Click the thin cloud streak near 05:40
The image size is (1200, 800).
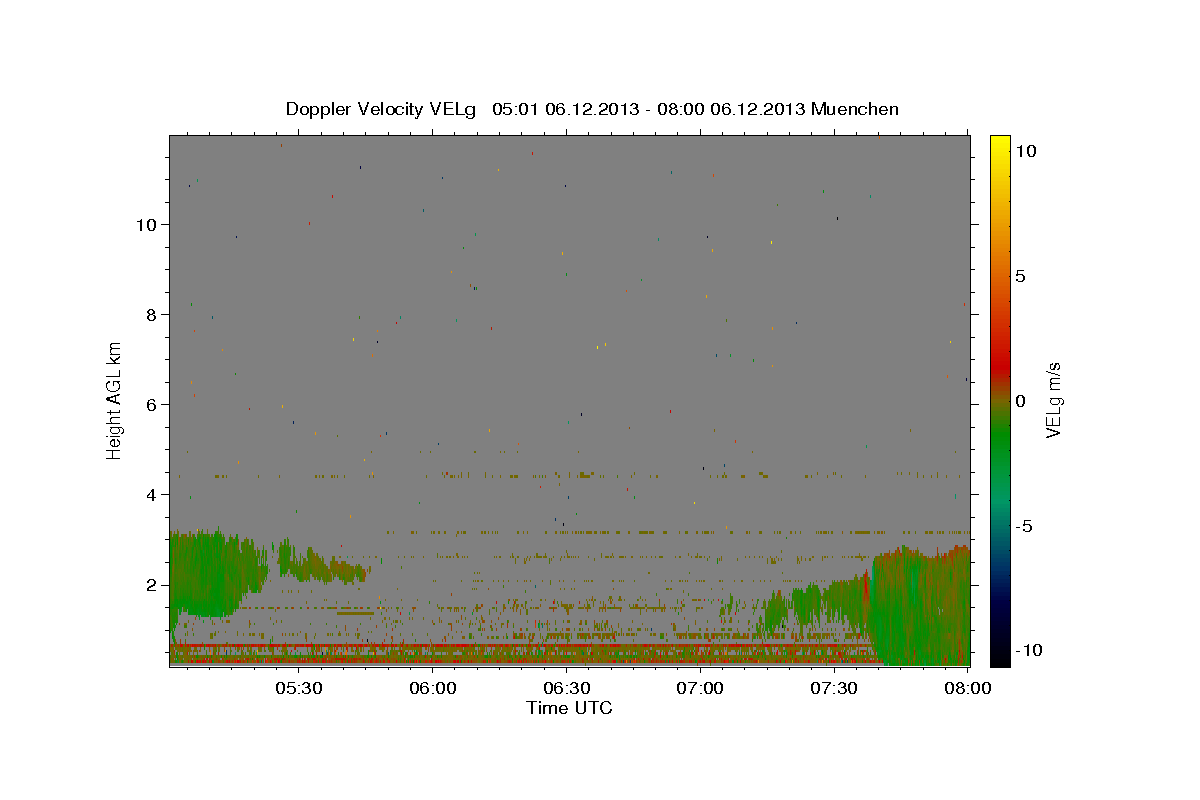point(325,565)
